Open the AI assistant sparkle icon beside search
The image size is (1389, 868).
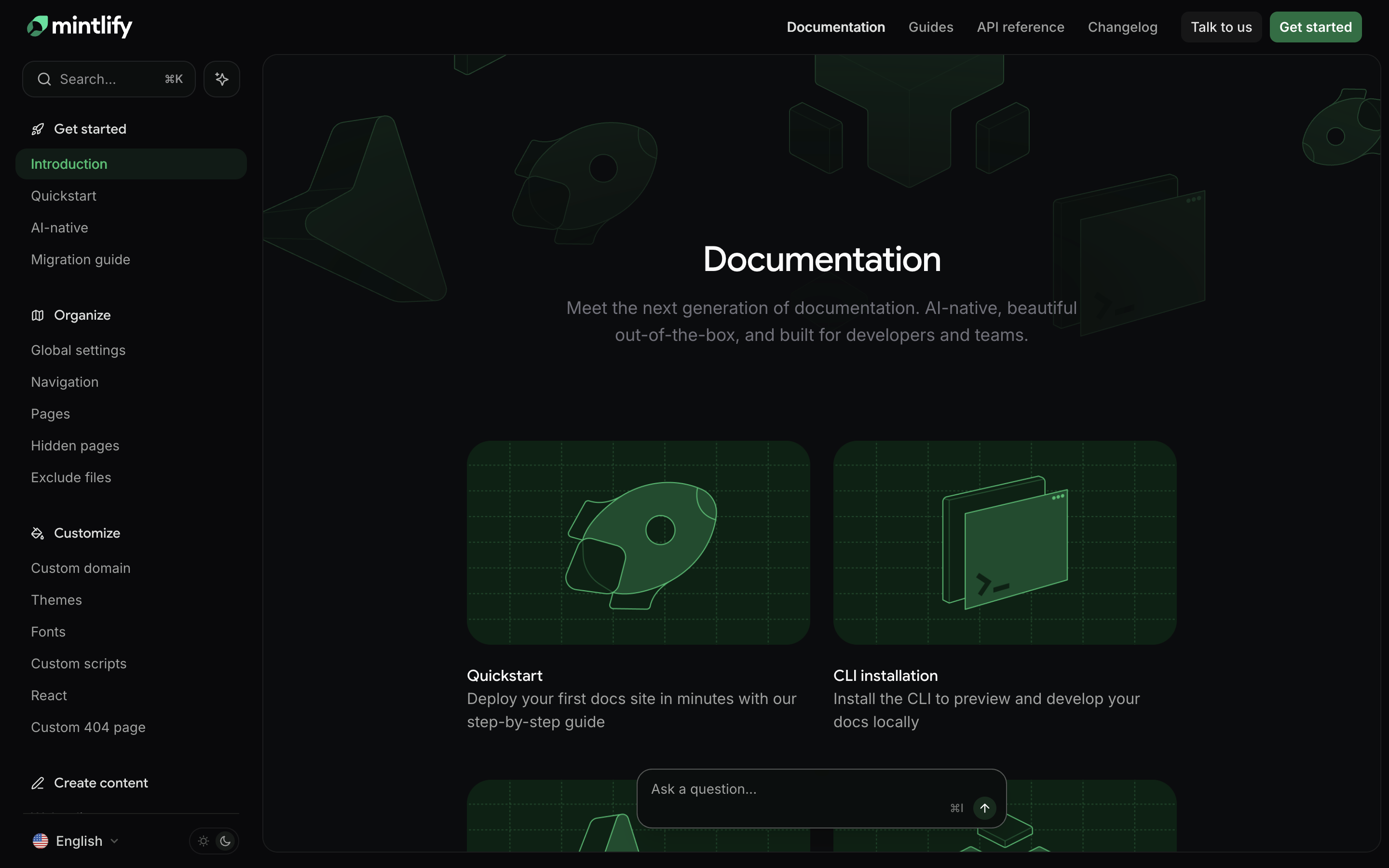click(221, 79)
